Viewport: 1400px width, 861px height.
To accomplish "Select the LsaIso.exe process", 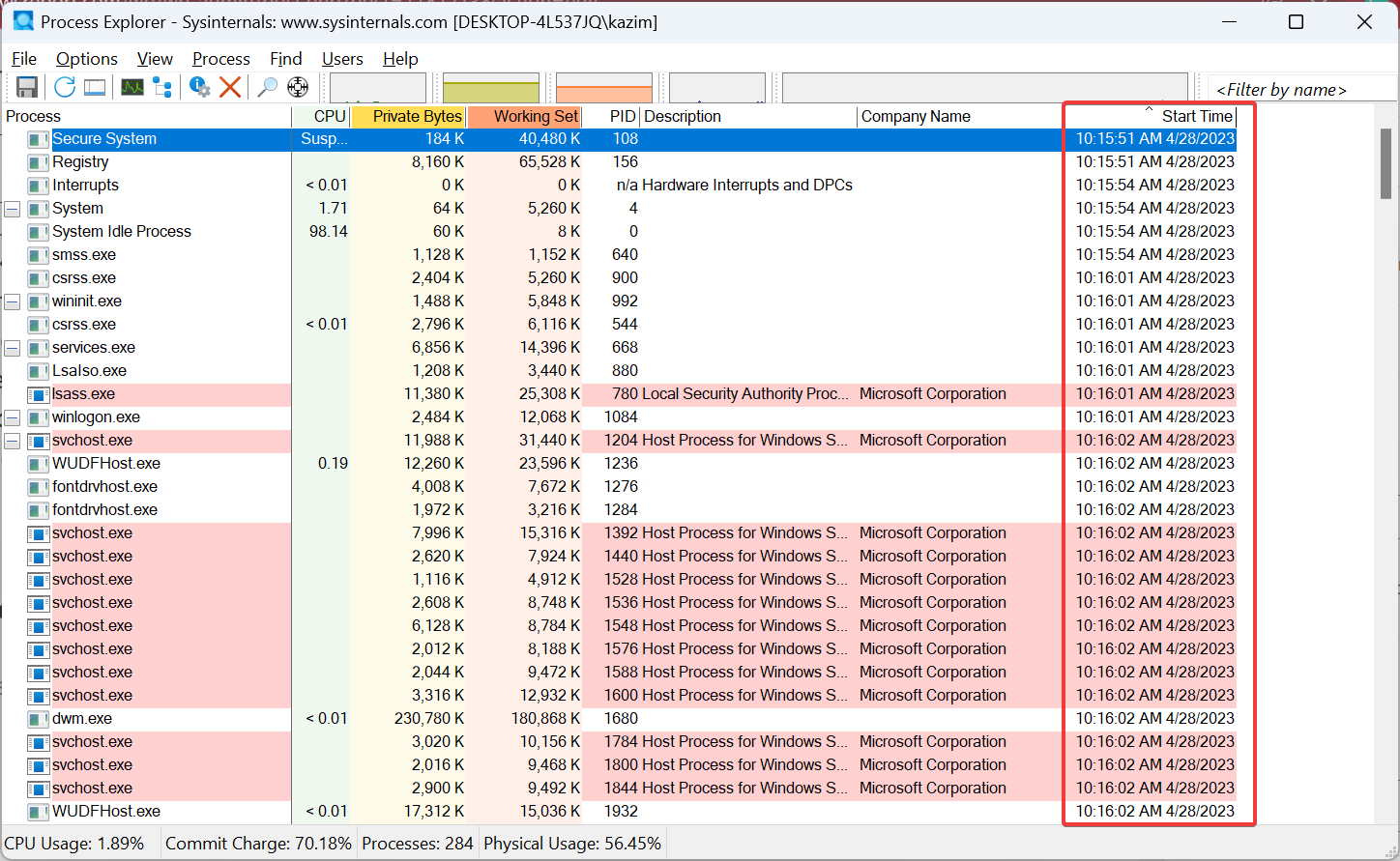I will click(x=89, y=371).
